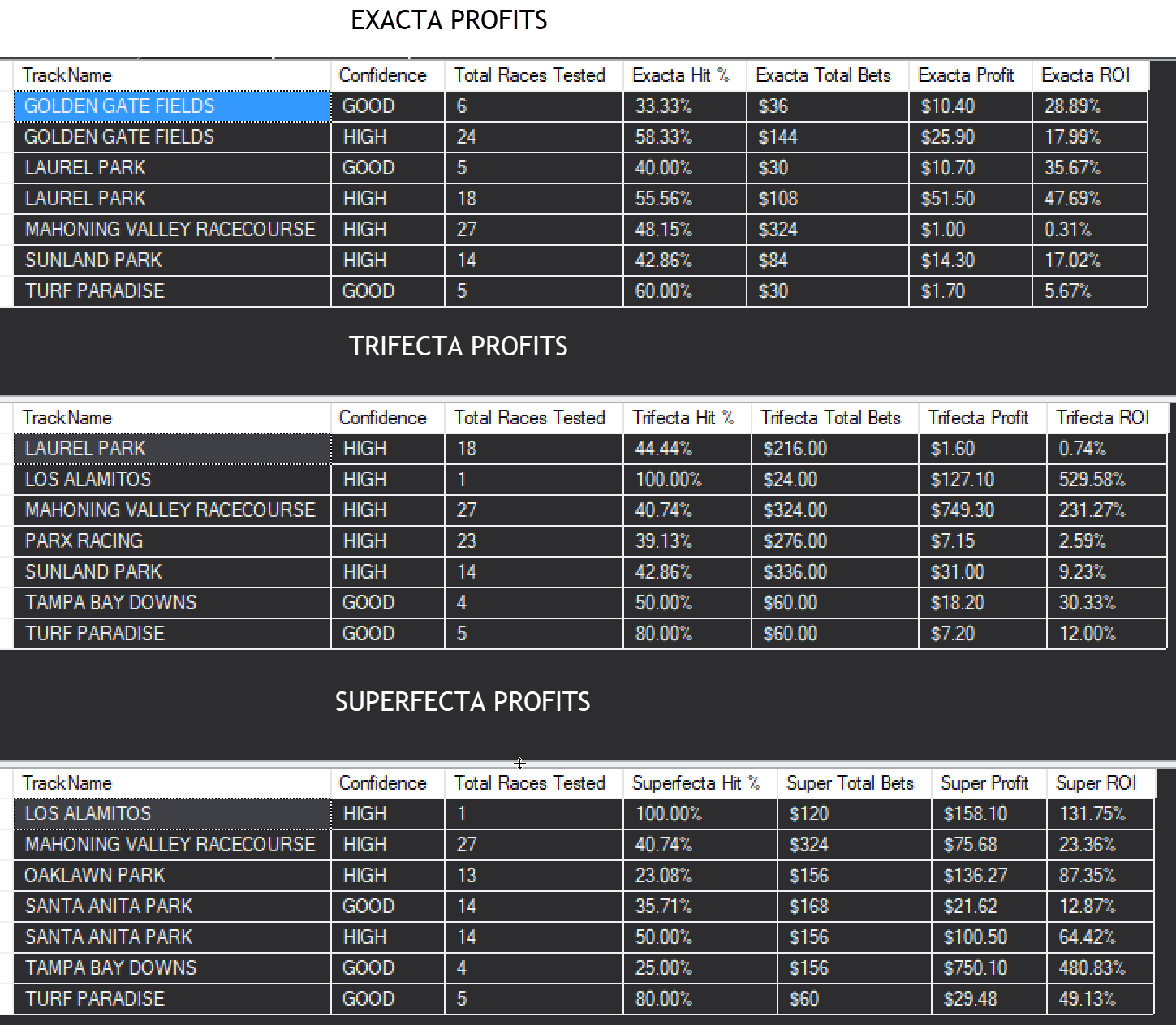Click the Trifecta ROI cell 529.58%
The image size is (1176, 1025).
[x=1106, y=480]
